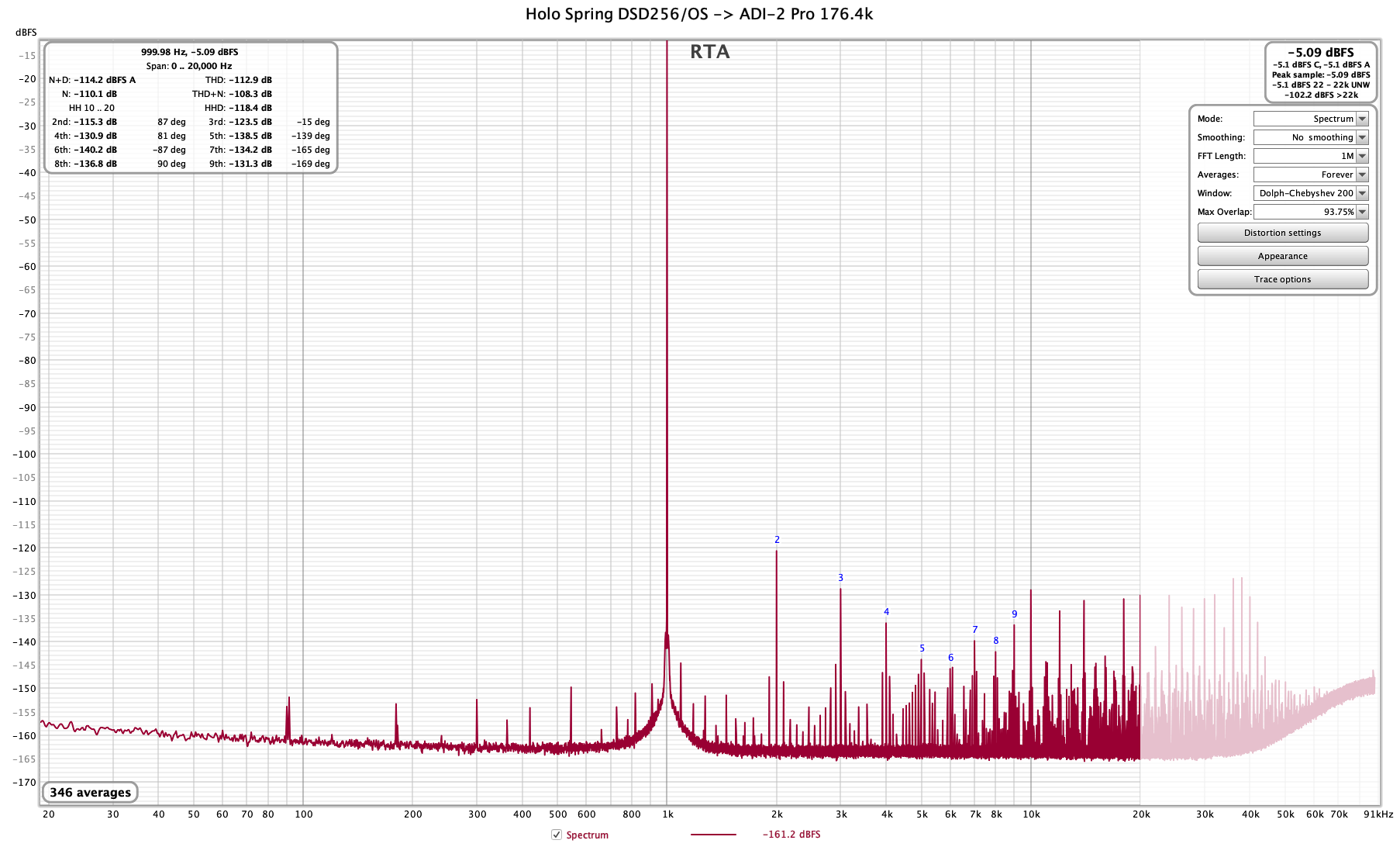Select harmonic marker 2 on the plot
1400x847 pixels.
click(777, 540)
